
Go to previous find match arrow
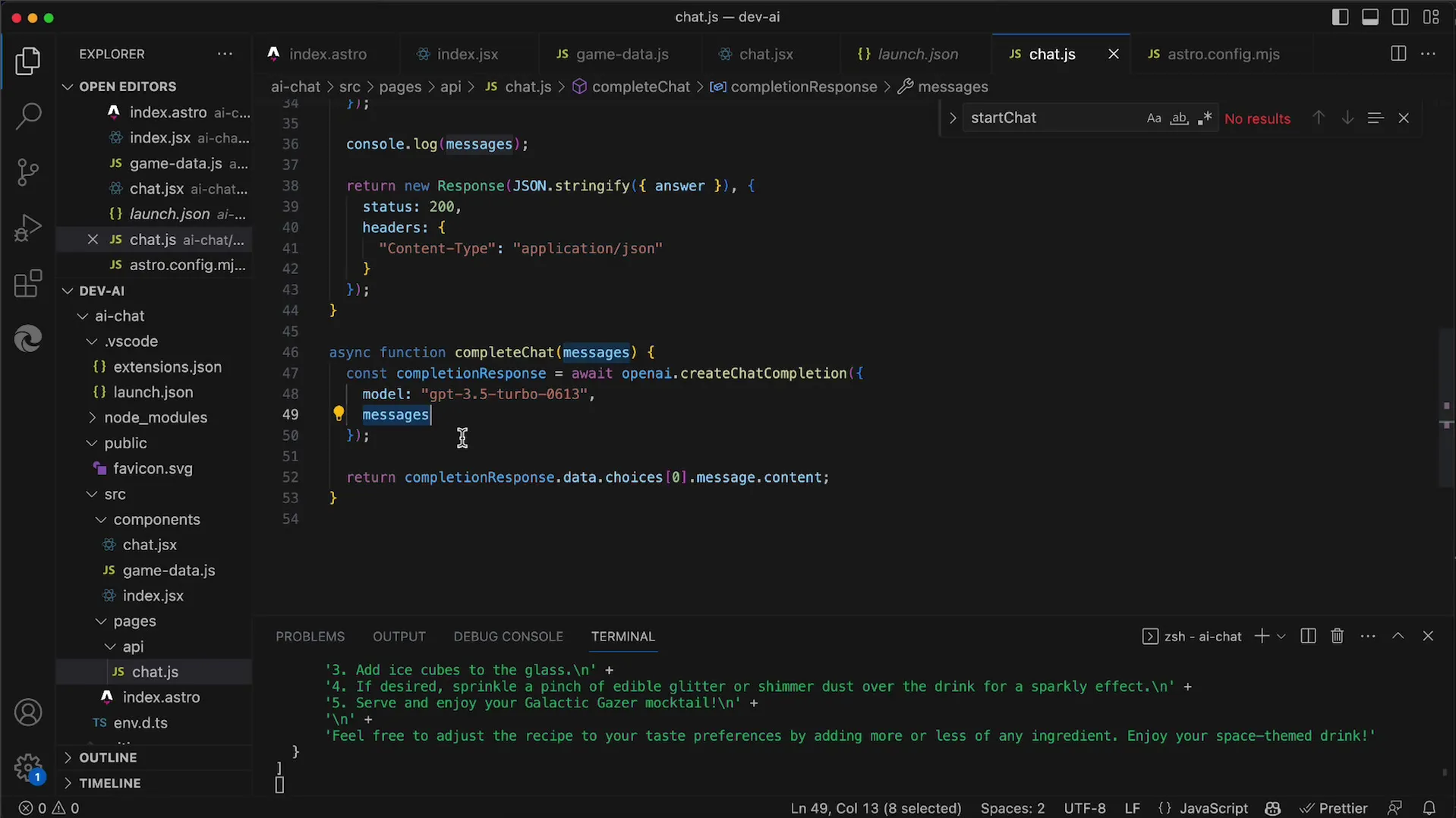1319,118
